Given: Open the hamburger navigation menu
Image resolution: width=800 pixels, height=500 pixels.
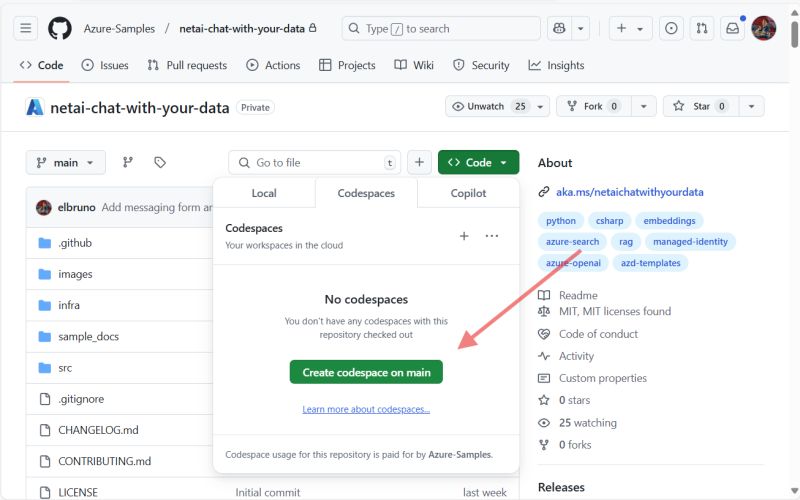Looking at the screenshot, I should 26,29.
